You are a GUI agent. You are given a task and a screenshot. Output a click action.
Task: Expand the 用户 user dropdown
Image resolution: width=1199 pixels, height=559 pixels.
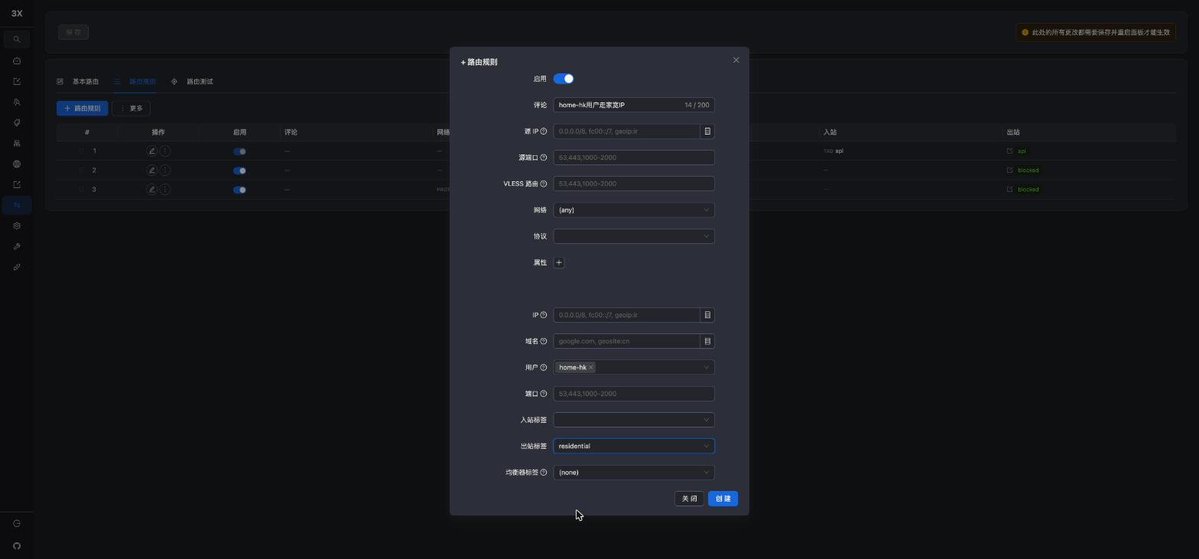coord(634,367)
